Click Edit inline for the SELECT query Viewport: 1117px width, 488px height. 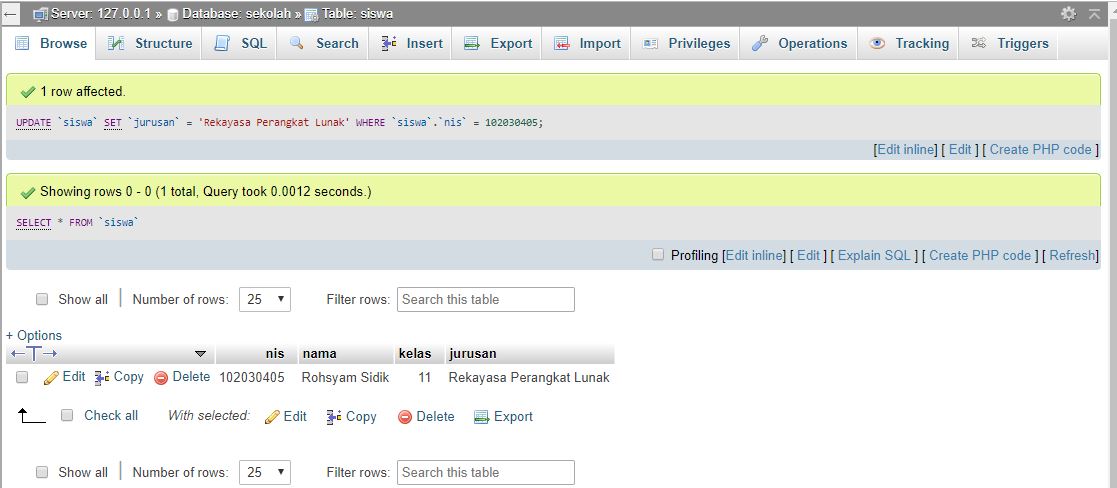click(x=755, y=255)
